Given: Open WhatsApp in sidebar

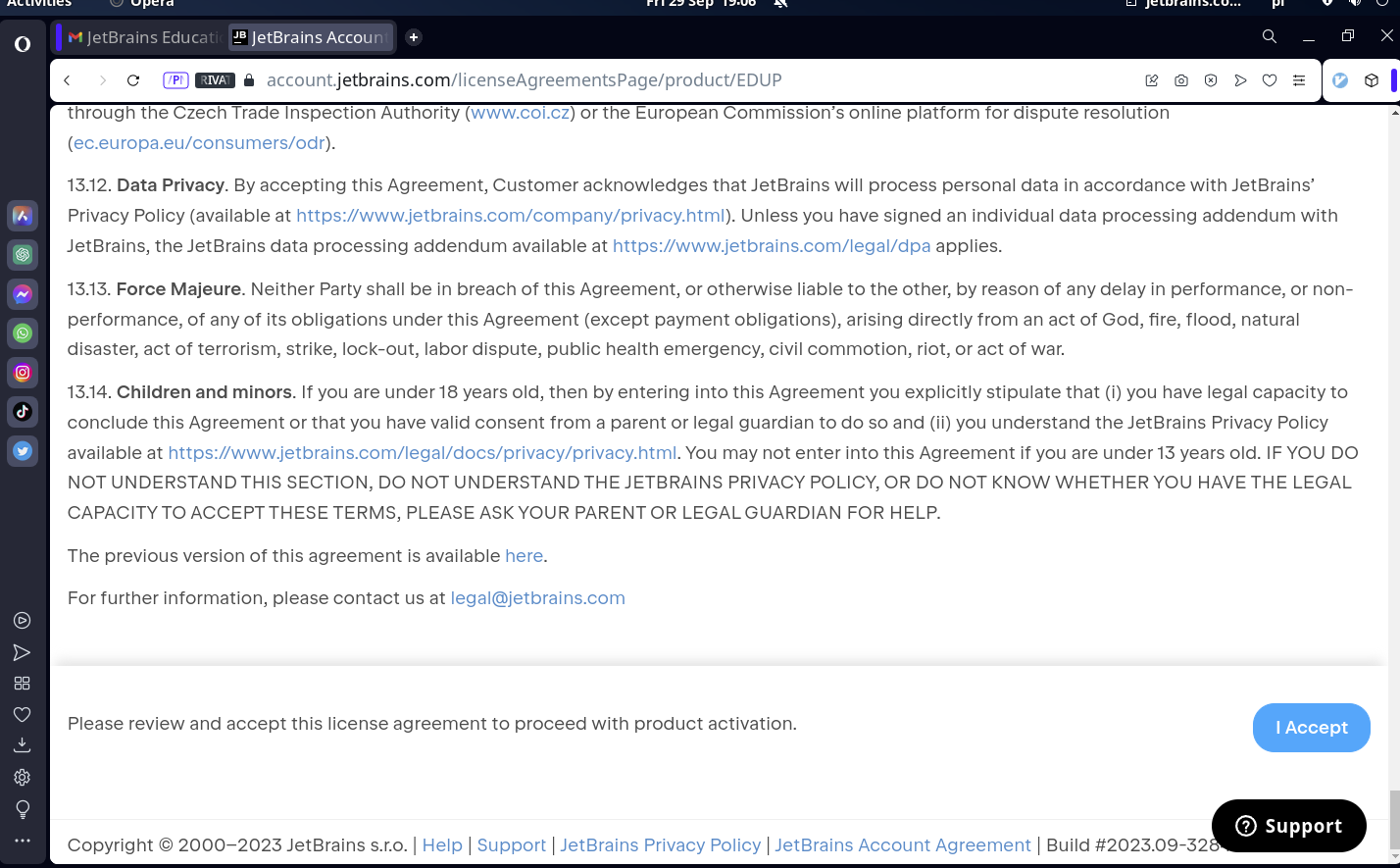Looking at the screenshot, I should [23, 333].
